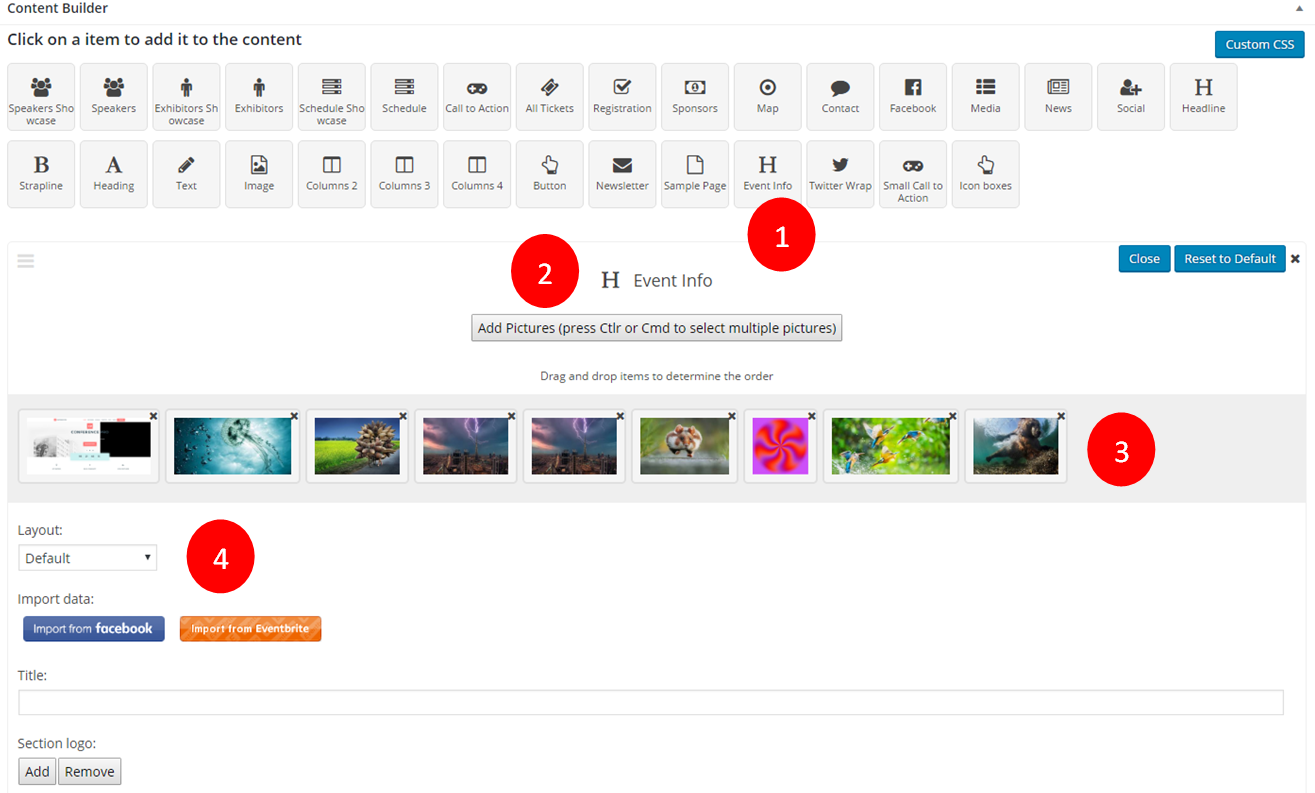1315x793 pixels.
Task: Insert the Sponsors block
Action: 695,97
